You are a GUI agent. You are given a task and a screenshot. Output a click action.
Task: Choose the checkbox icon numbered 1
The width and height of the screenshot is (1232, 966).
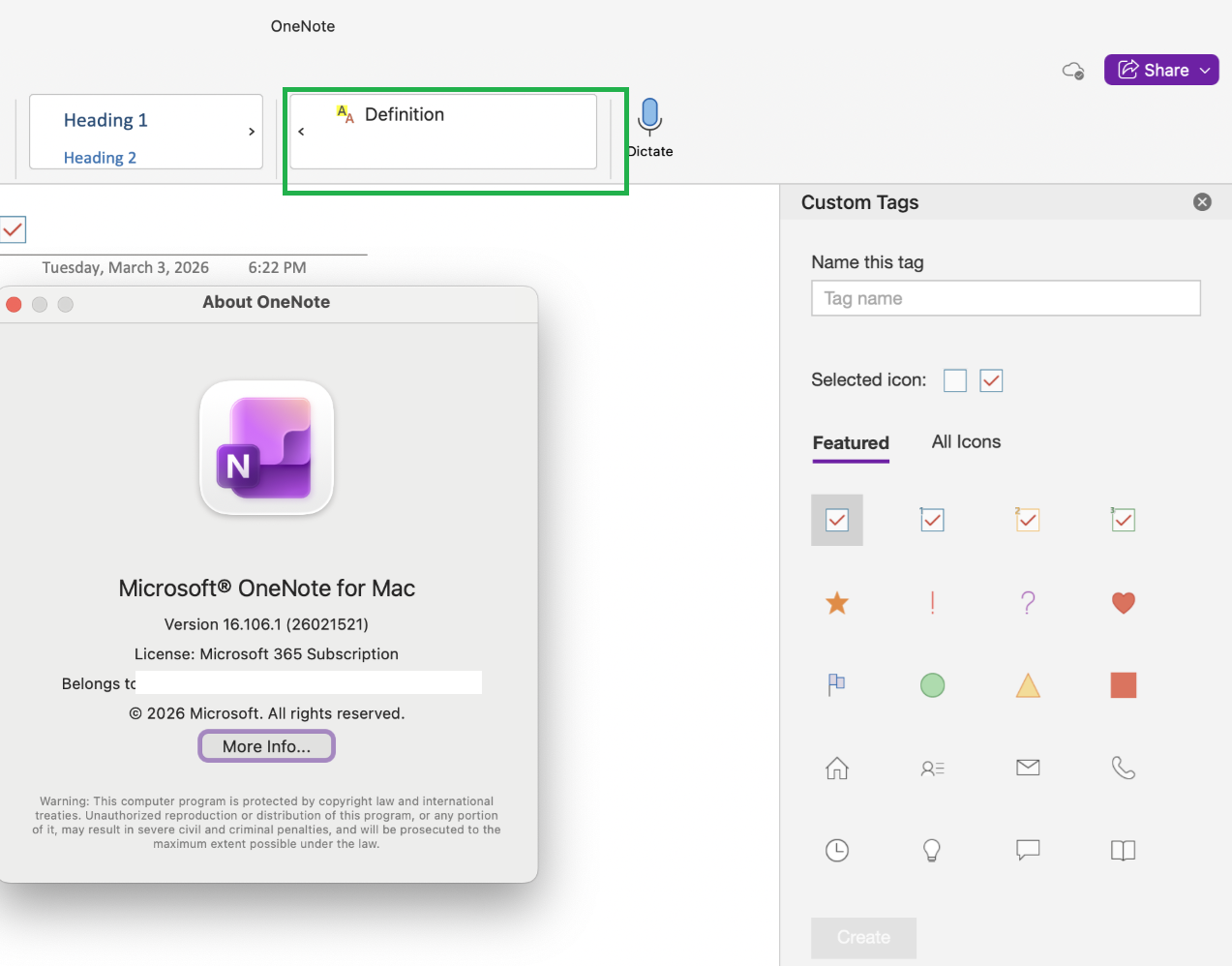point(932,520)
